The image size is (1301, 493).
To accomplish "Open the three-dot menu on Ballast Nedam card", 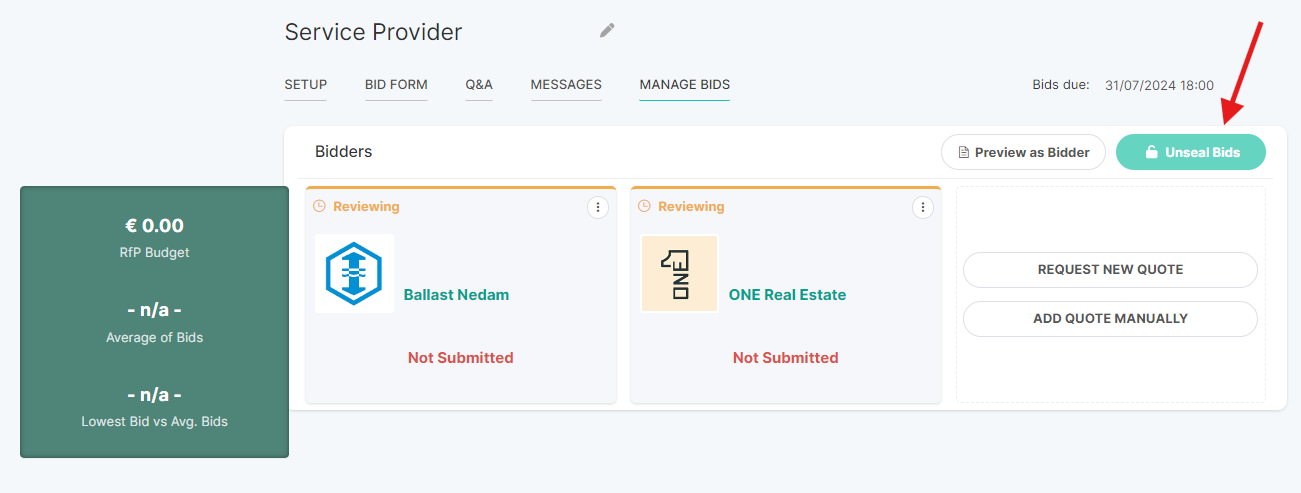I will pos(597,207).
